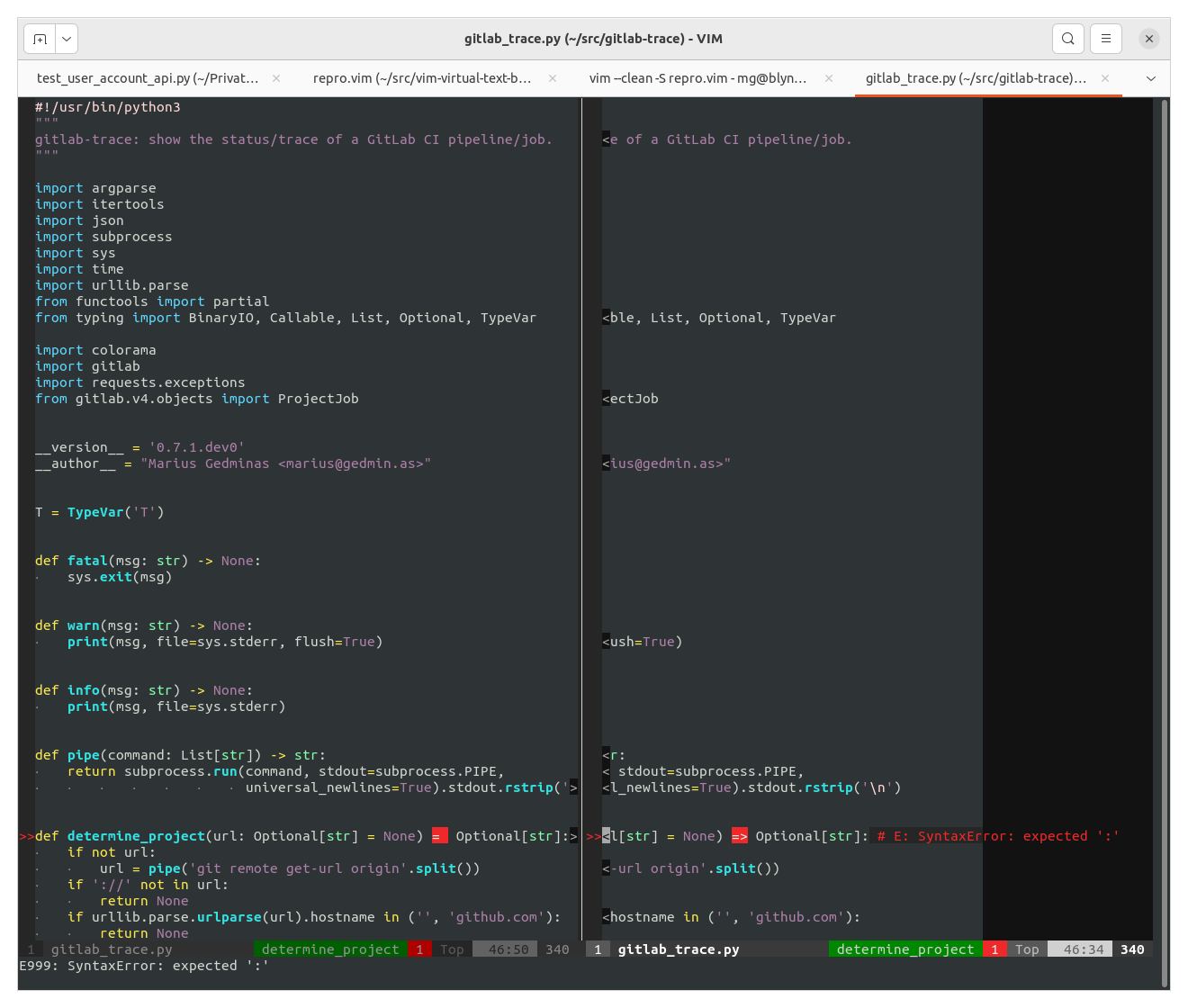
Task: Close the gitlab_trace.py tab
Action: [x=1105, y=78]
